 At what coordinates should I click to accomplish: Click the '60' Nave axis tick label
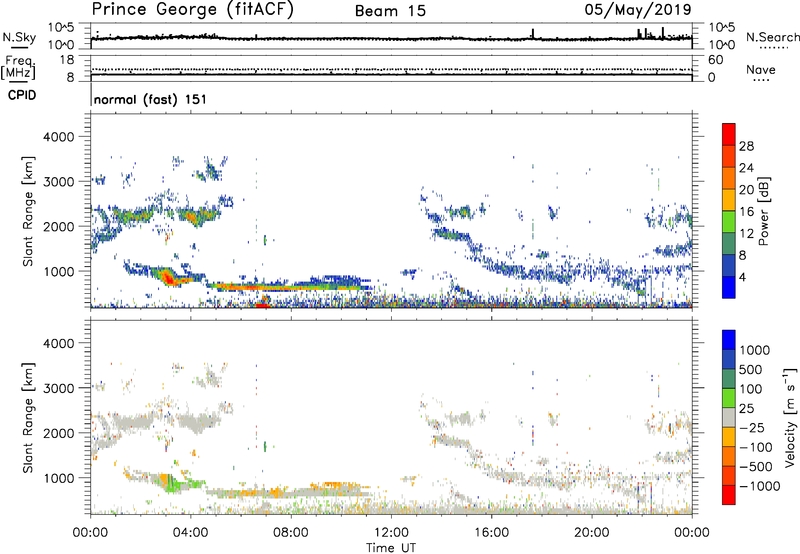tap(715, 60)
